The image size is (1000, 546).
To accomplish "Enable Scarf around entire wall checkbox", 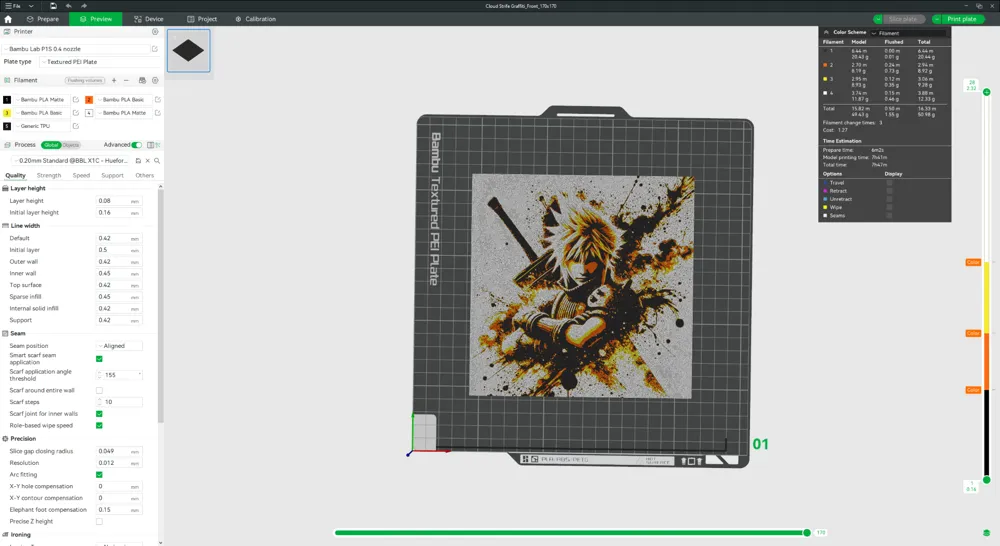I will click(99, 390).
